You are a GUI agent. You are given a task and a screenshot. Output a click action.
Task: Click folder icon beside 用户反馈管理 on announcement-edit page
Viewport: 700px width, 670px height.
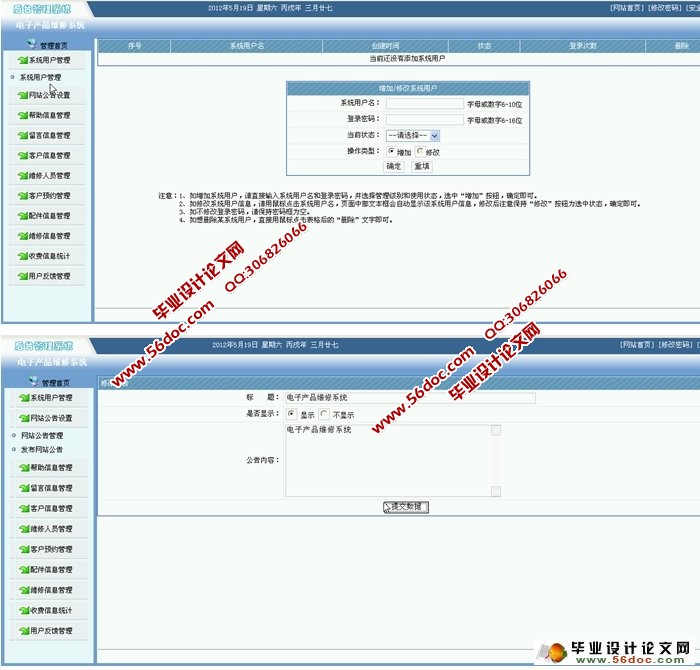point(25,631)
